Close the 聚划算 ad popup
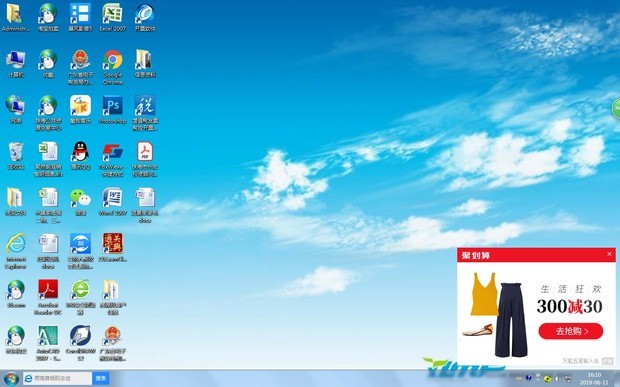Screen dimensions: 620x387 609,254
